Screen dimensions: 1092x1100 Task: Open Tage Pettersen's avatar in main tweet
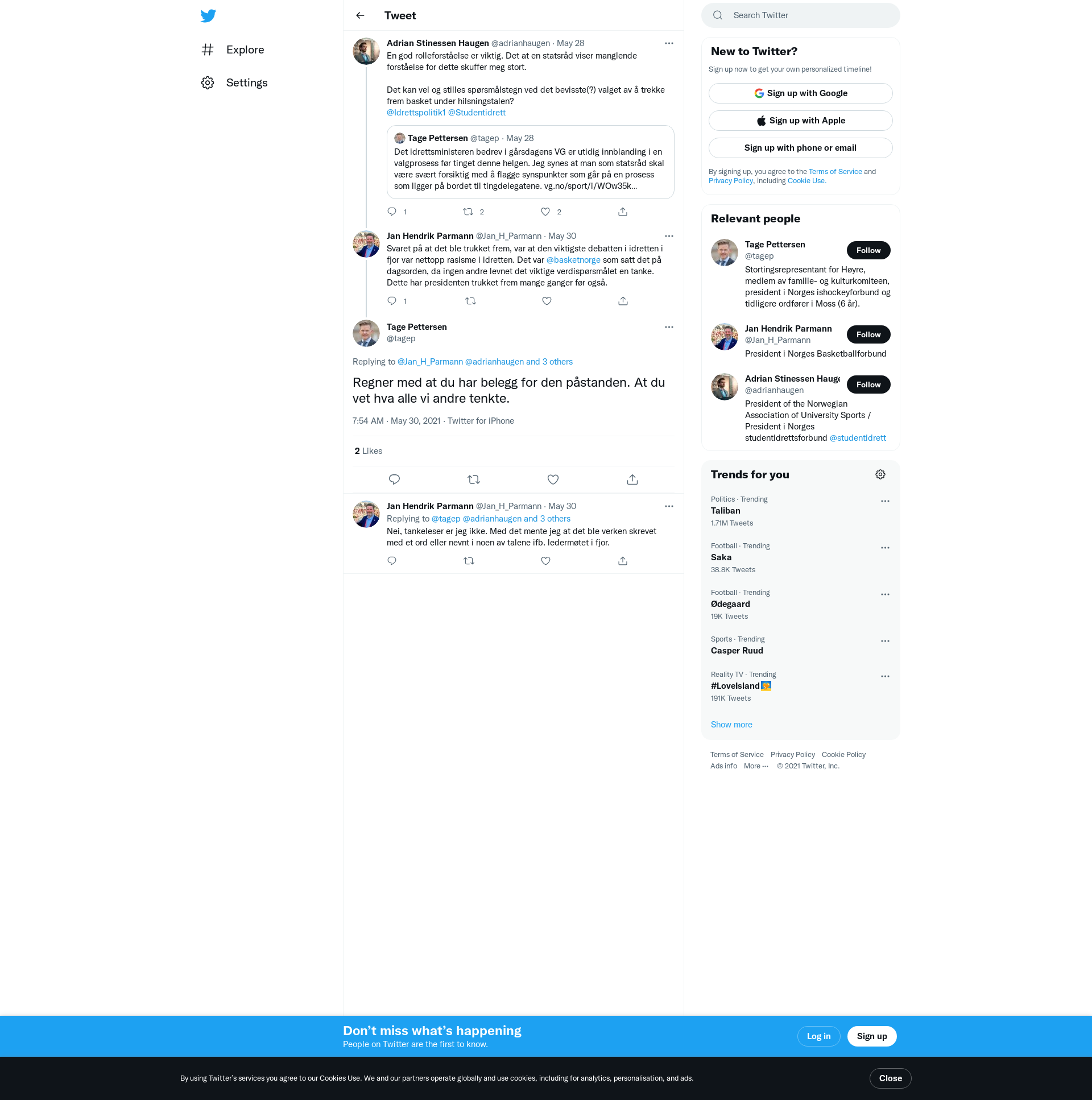coord(366,333)
